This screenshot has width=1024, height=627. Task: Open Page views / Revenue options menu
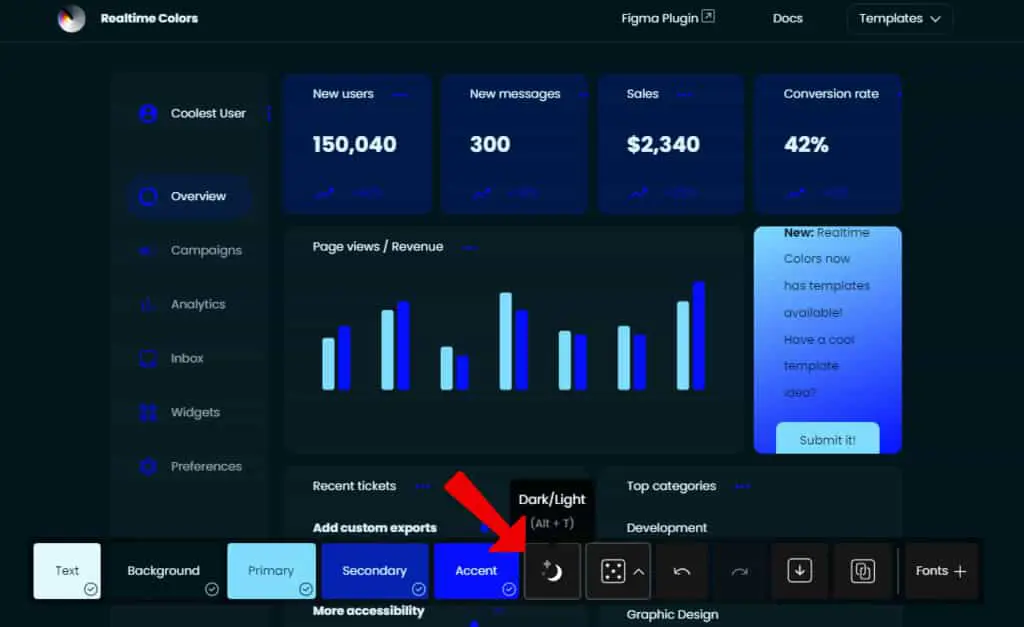point(470,248)
